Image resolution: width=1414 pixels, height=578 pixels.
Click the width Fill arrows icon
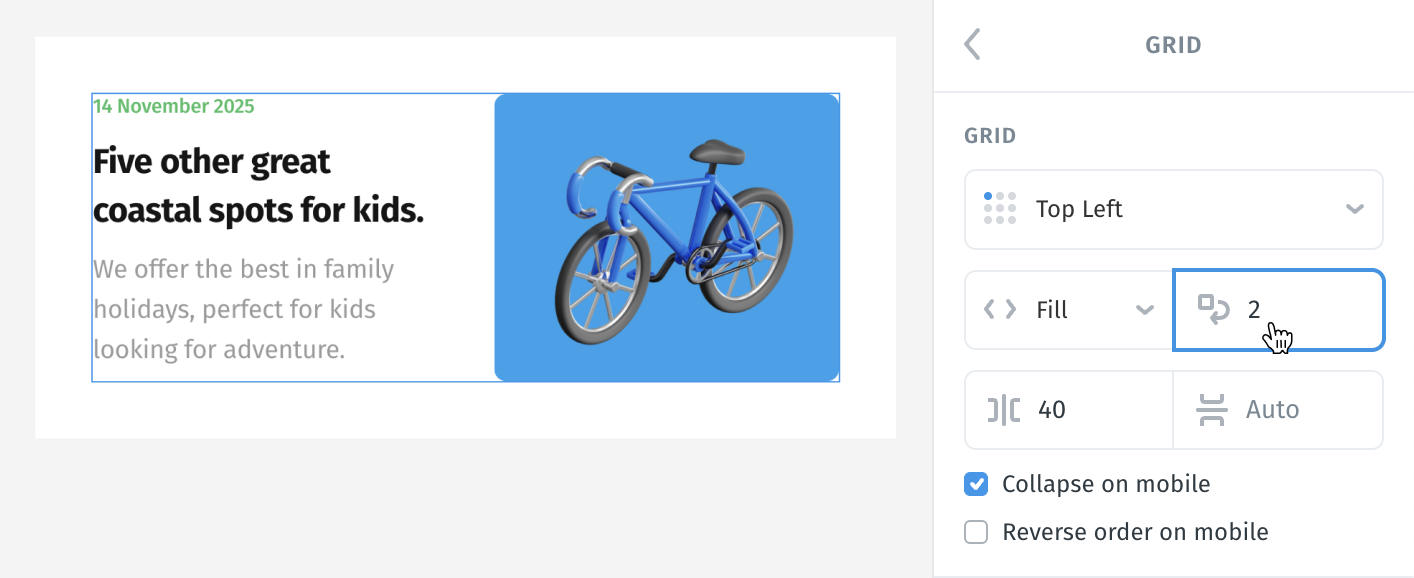[x=1000, y=310]
